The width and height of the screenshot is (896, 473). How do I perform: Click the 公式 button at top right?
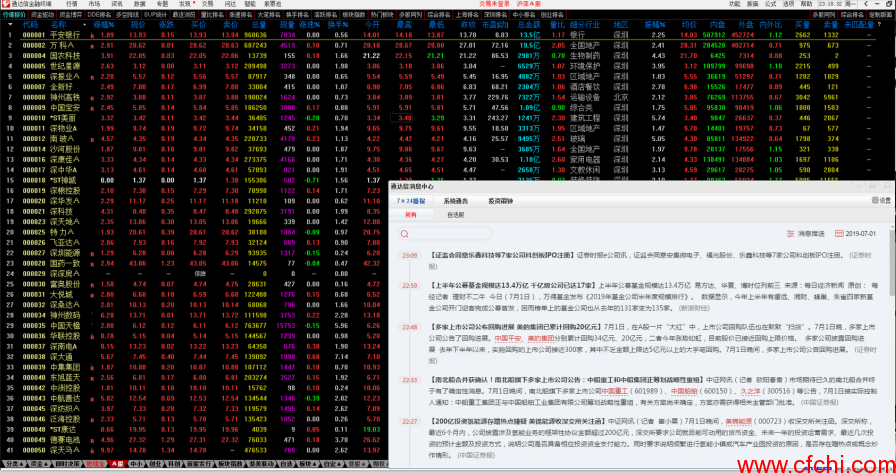tap(770, 3)
